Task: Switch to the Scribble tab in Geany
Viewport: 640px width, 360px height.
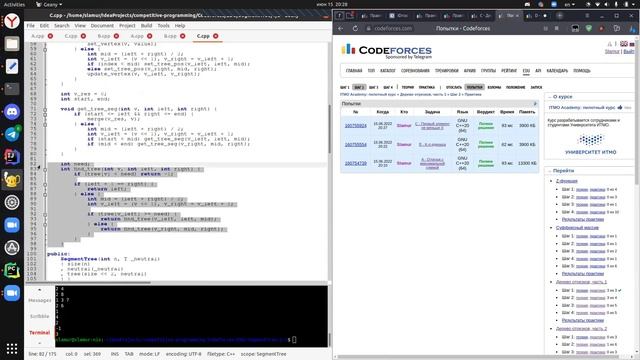Action: (40, 316)
